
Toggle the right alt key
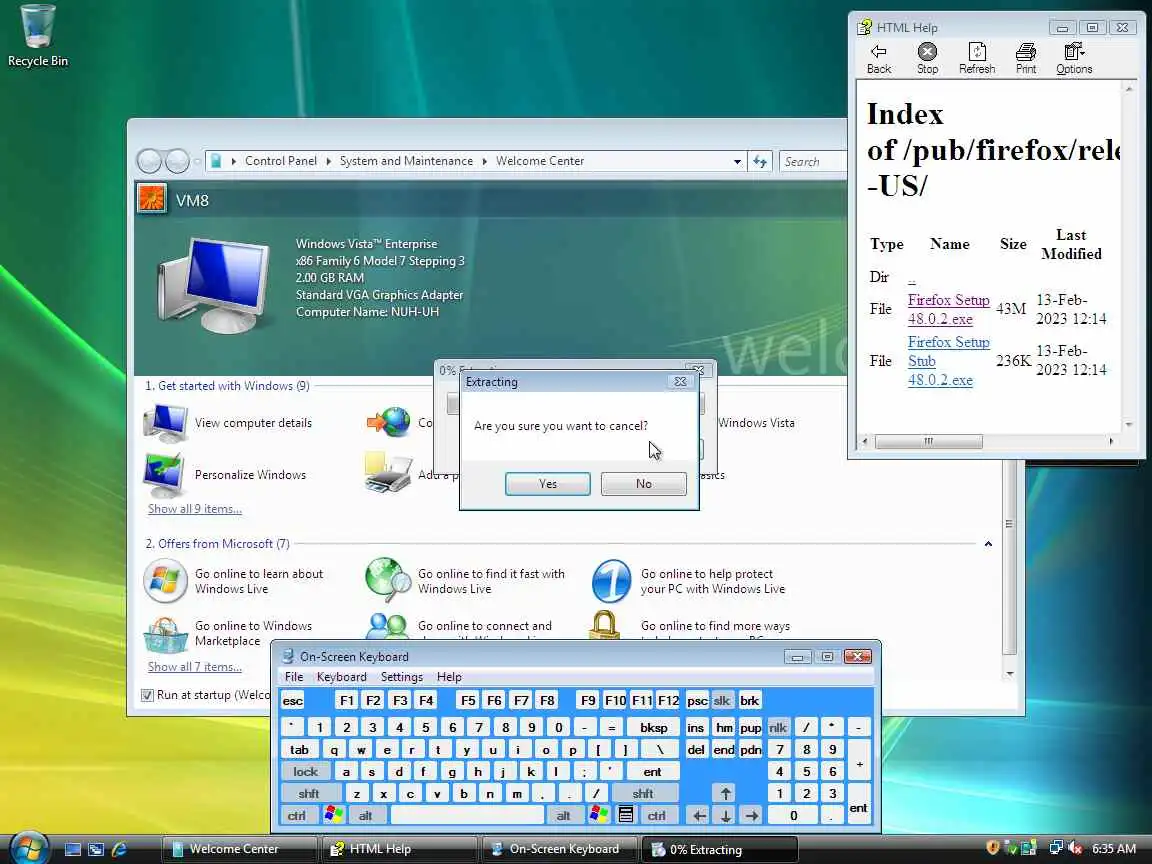pyautogui.click(x=564, y=815)
